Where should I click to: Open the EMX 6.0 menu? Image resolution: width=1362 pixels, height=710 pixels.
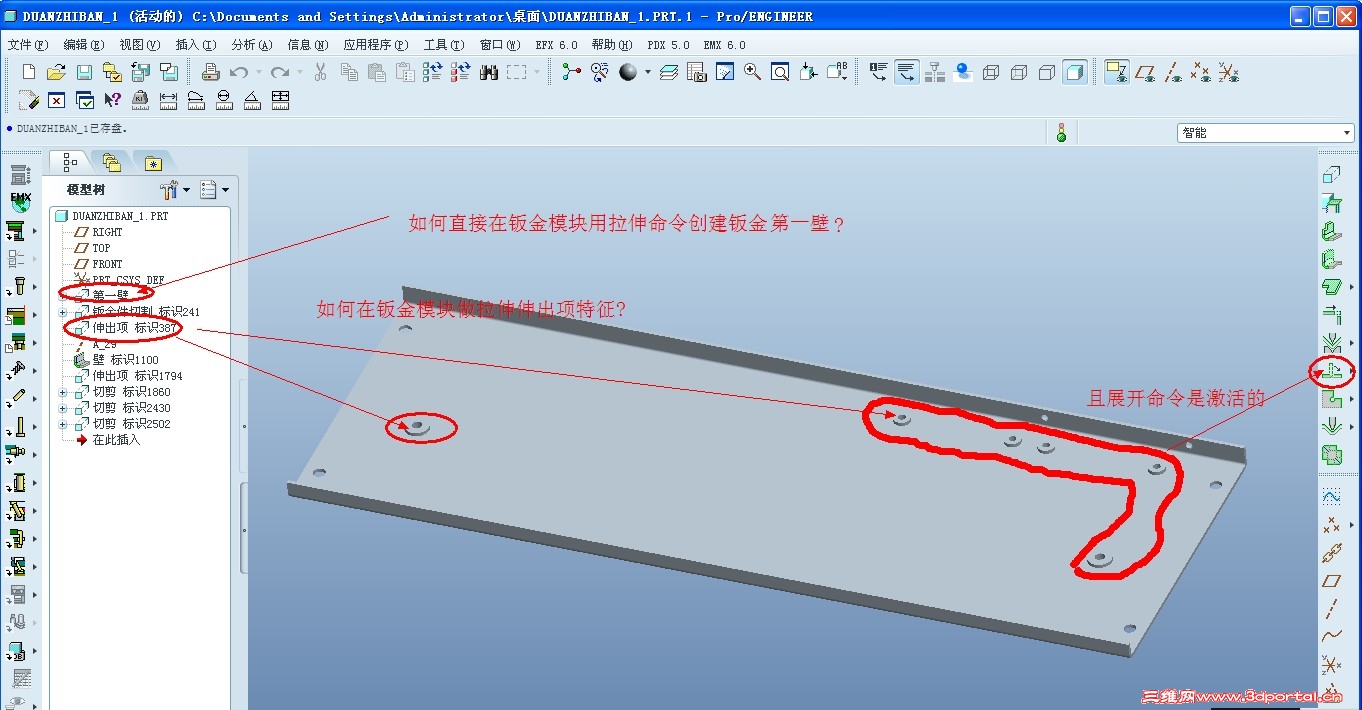click(726, 44)
